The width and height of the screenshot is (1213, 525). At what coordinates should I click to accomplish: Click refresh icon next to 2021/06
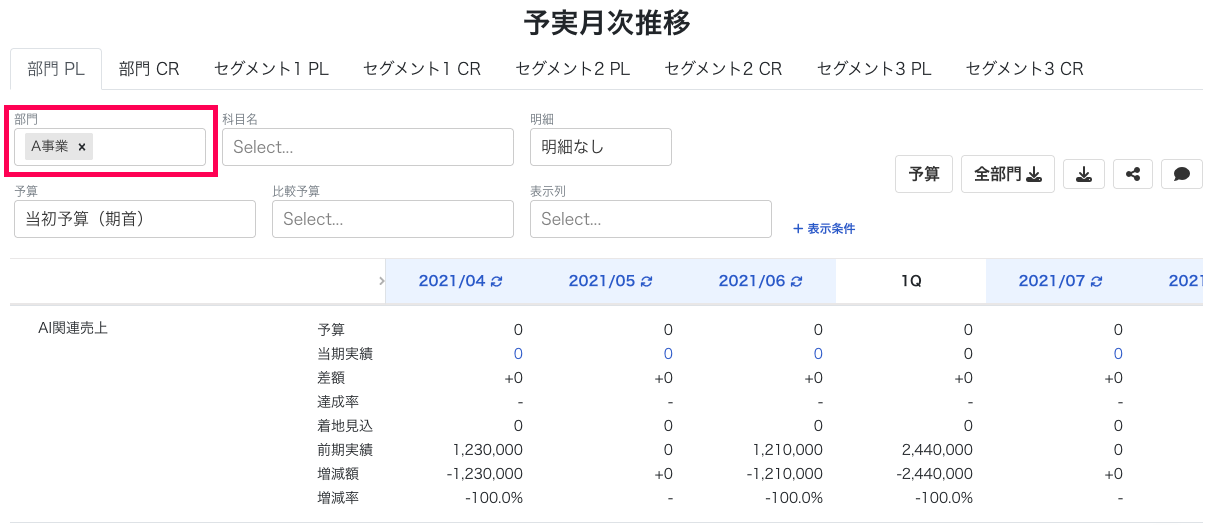point(796,282)
